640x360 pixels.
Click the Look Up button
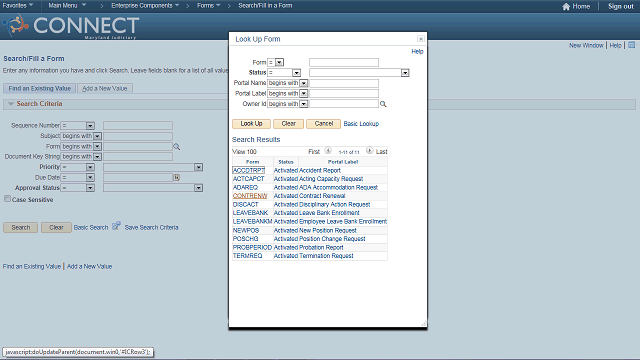pyautogui.click(x=251, y=124)
